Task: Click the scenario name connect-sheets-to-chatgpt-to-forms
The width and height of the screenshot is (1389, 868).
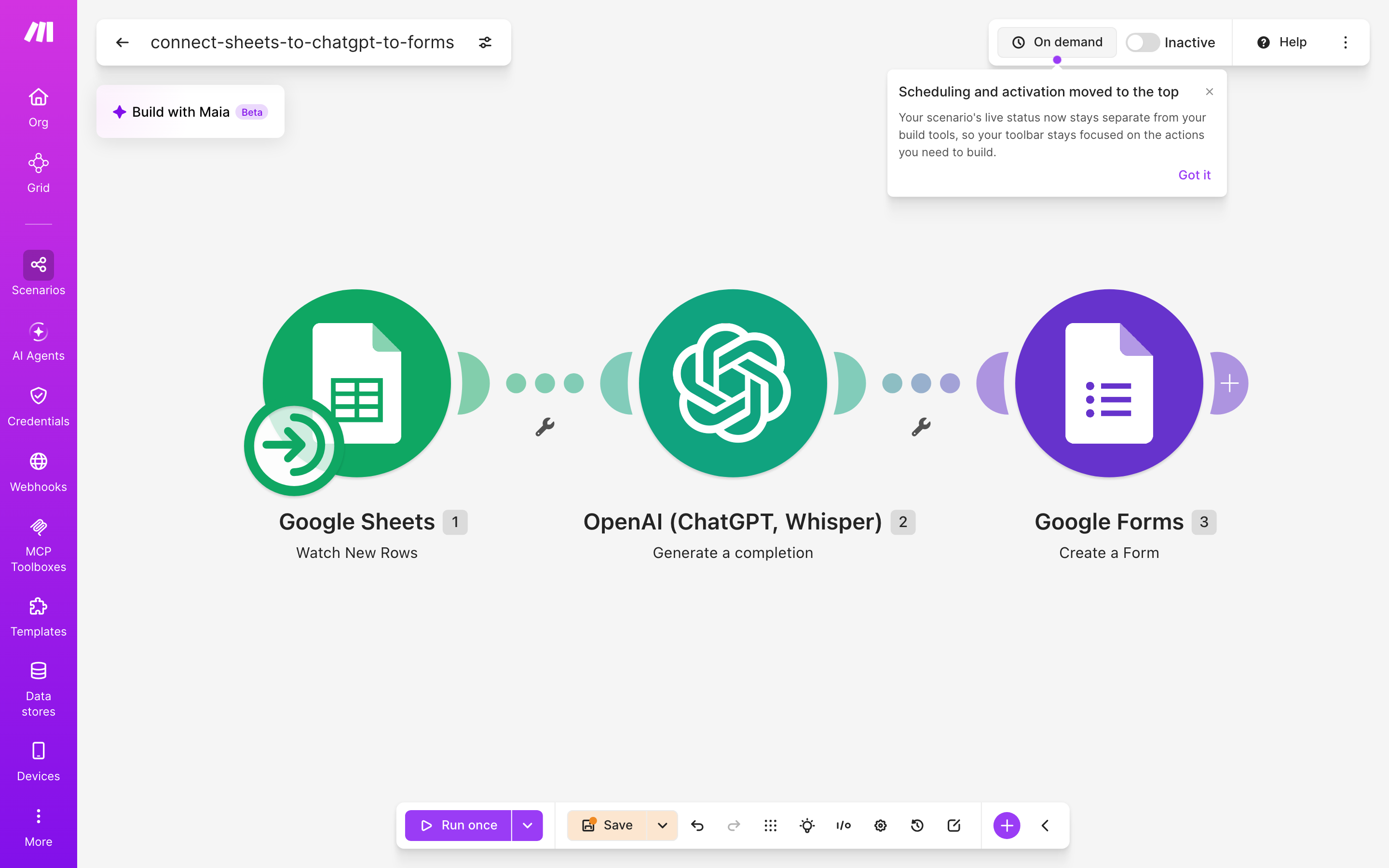Action: click(x=302, y=42)
